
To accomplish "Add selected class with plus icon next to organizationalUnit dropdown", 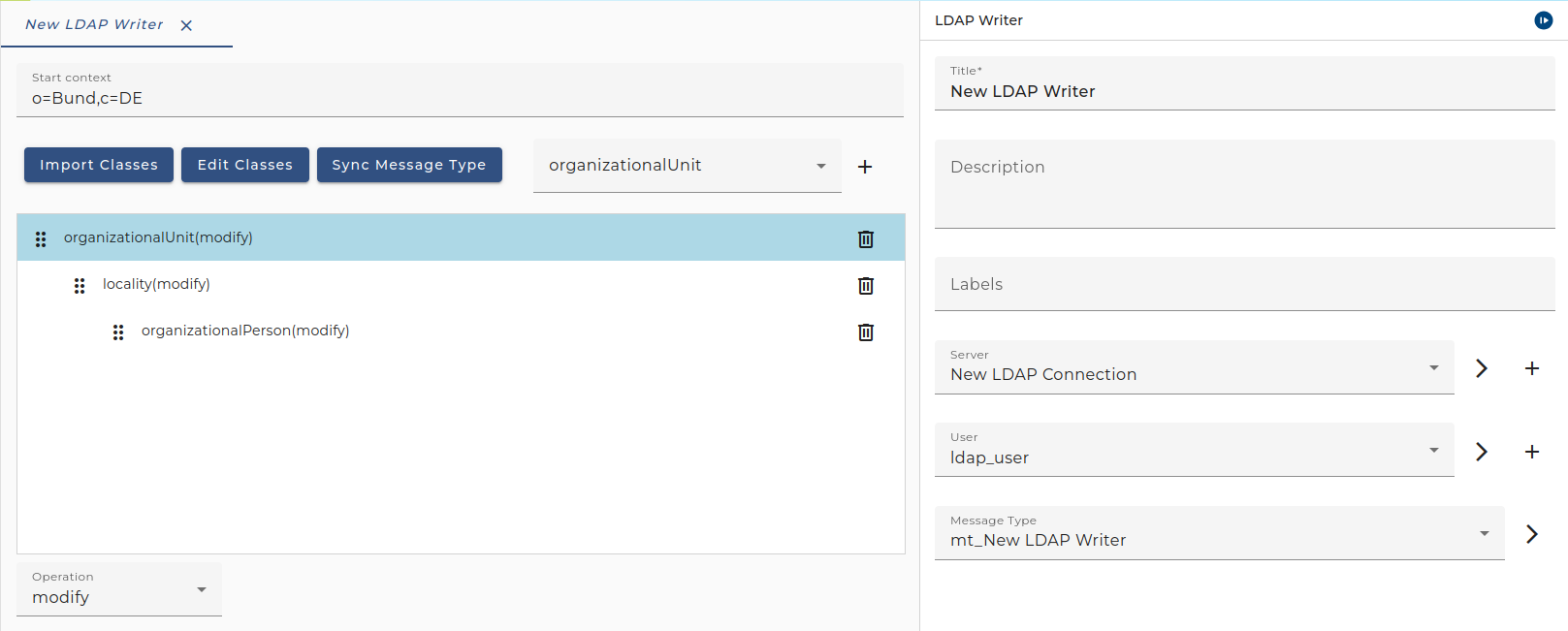I will pyautogui.click(x=865, y=167).
